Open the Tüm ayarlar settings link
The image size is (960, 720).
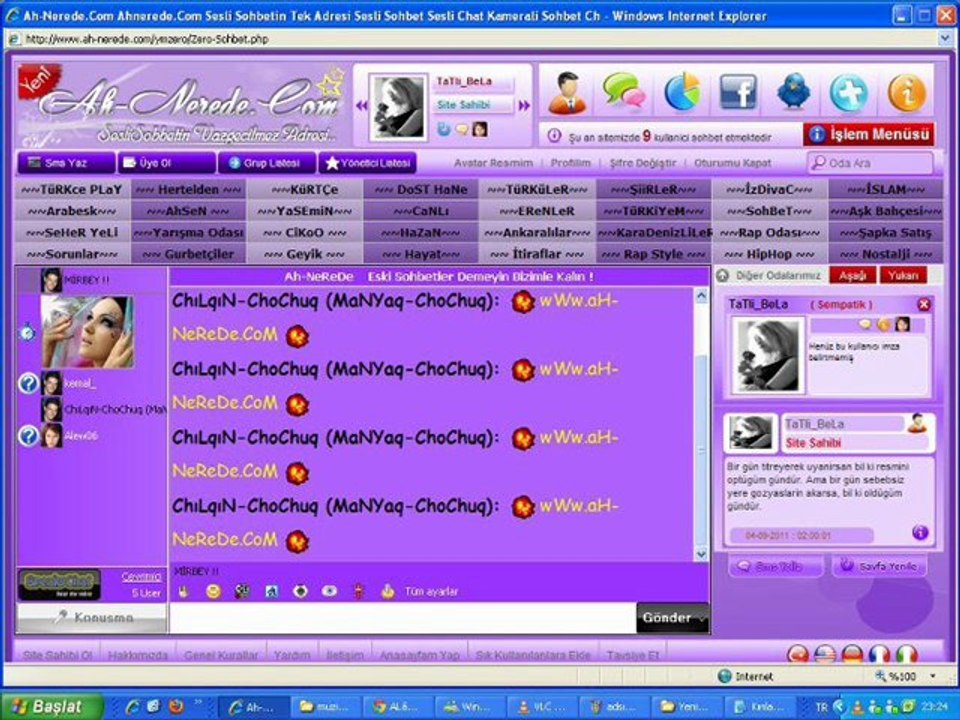(431, 591)
